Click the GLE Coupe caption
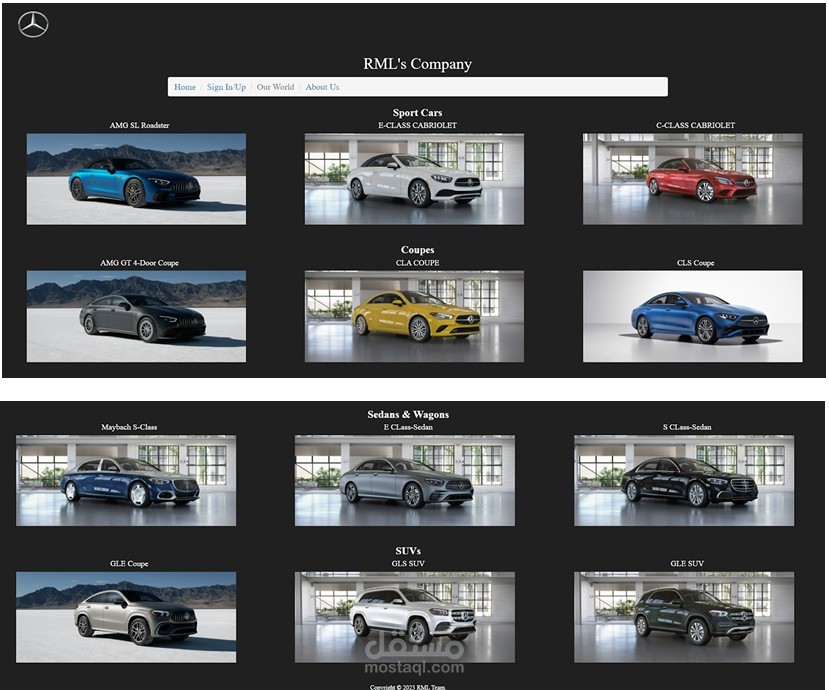 coord(129,564)
